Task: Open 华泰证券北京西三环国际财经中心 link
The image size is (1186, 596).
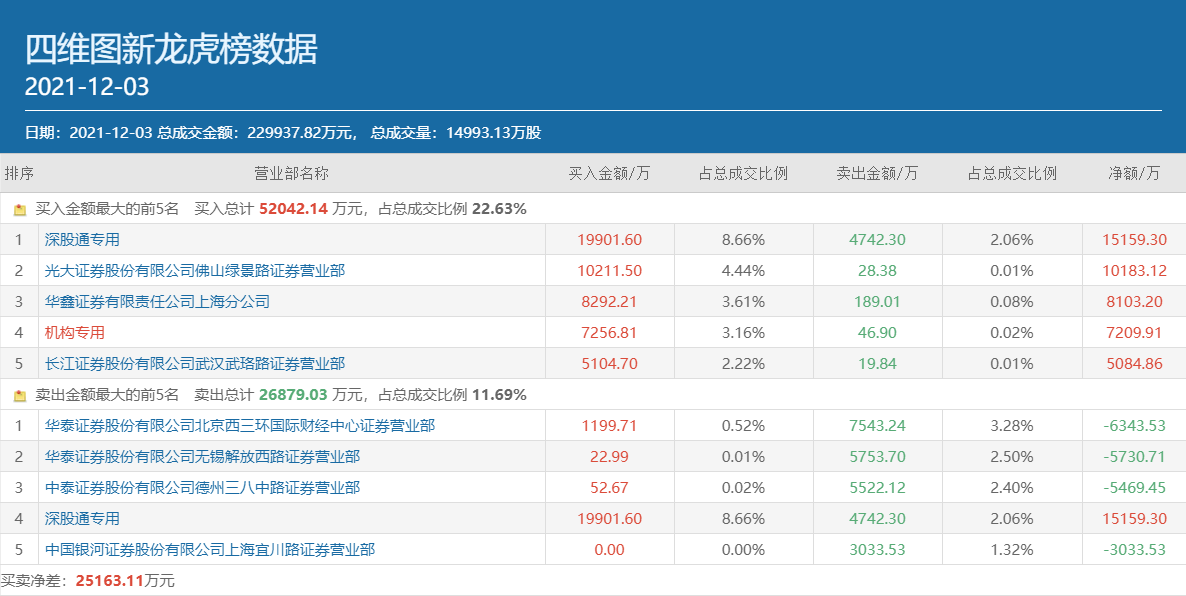Action: tap(240, 426)
